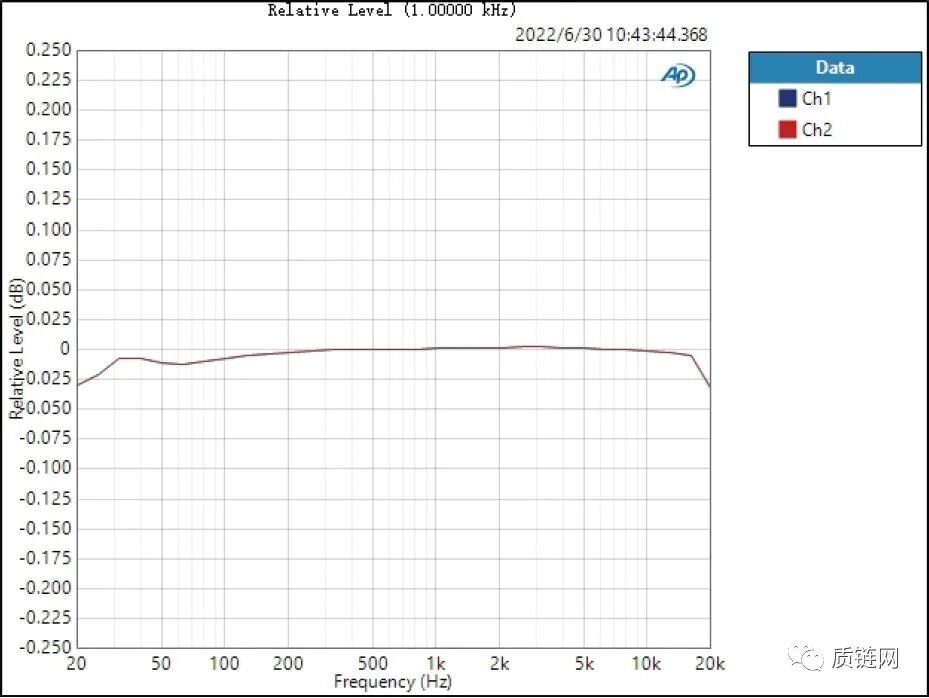Select the Ch2 legend label

[x=816, y=129]
